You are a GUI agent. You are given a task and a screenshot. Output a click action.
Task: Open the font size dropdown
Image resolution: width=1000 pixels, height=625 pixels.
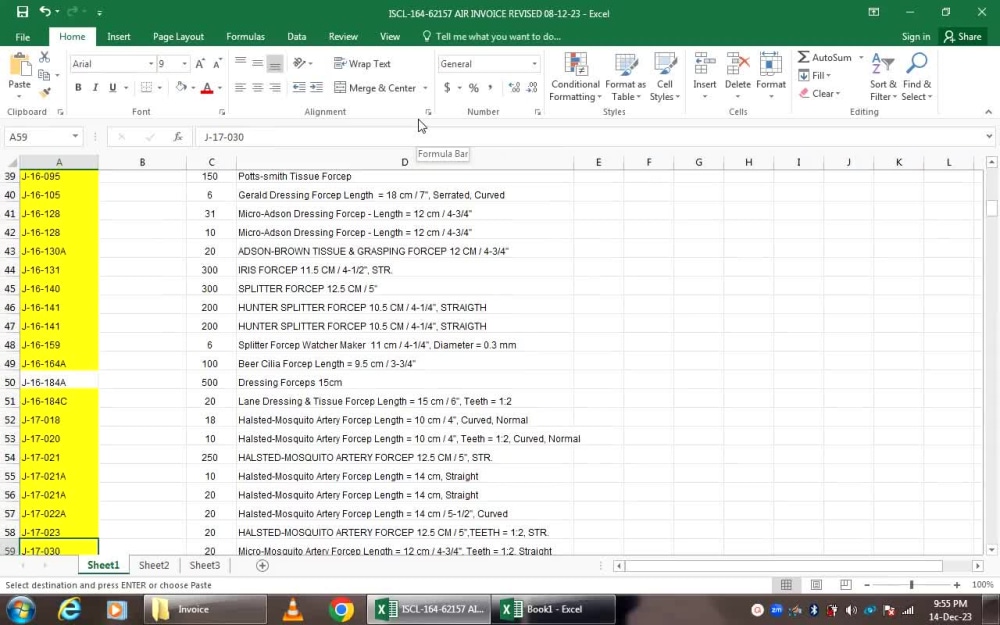tap(184, 63)
